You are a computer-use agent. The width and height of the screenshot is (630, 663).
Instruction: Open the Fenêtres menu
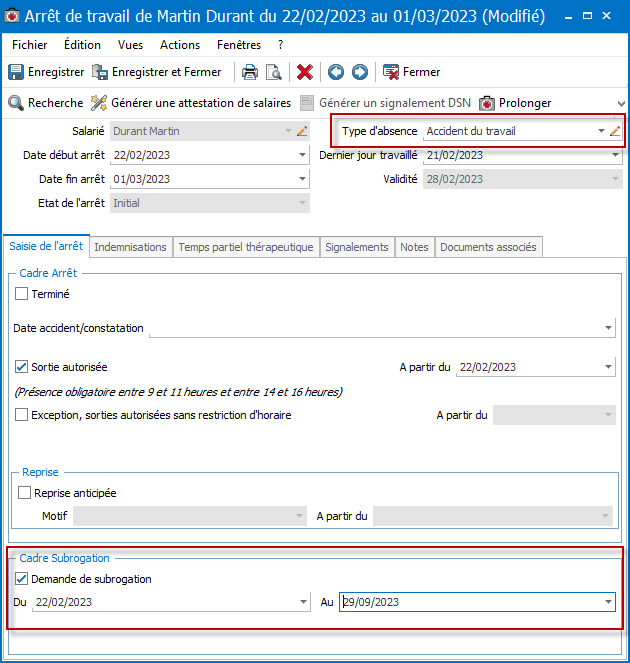click(x=239, y=45)
